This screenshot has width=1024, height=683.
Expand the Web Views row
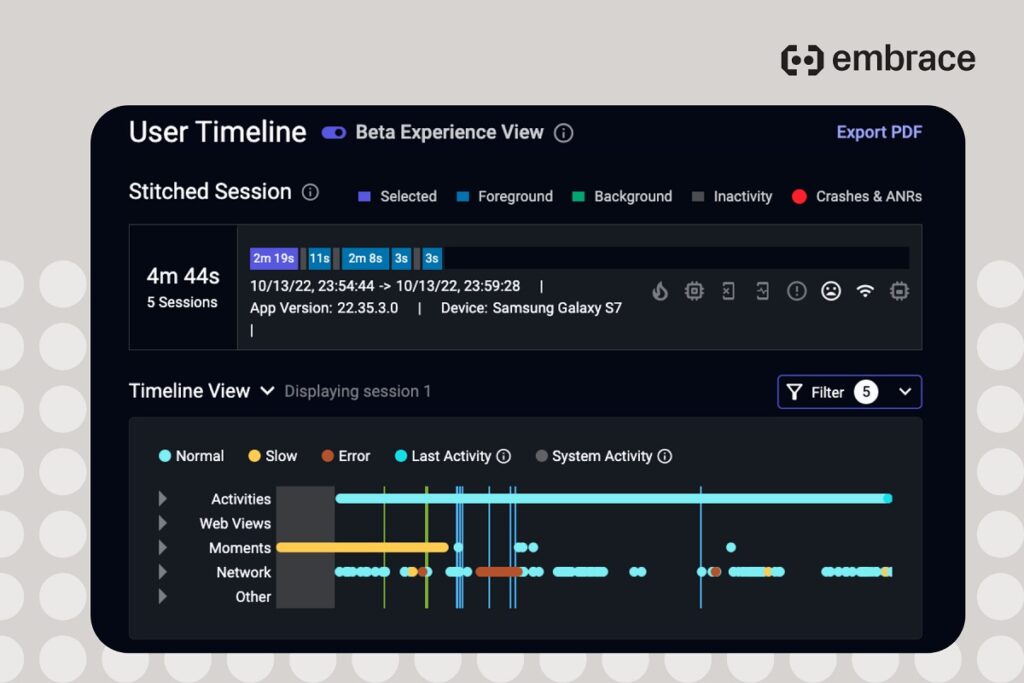tap(163, 523)
